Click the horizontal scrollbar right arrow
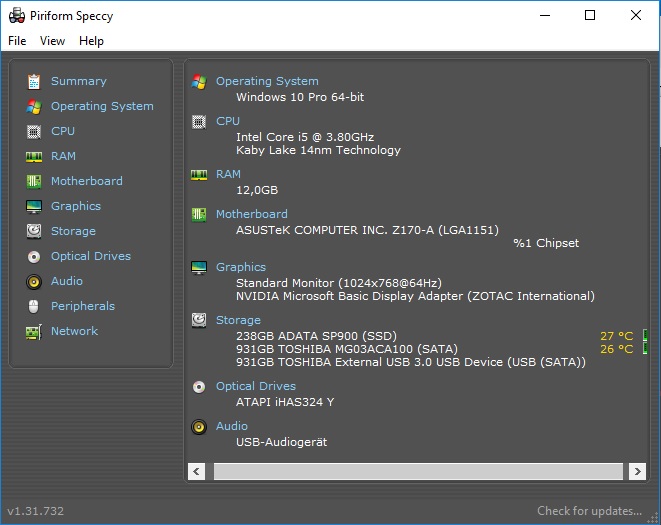This screenshot has height=525, width=661. point(637,471)
